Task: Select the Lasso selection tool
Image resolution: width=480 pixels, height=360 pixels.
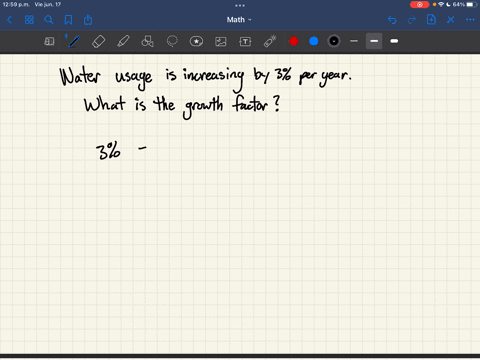Action: tap(172, 41)
